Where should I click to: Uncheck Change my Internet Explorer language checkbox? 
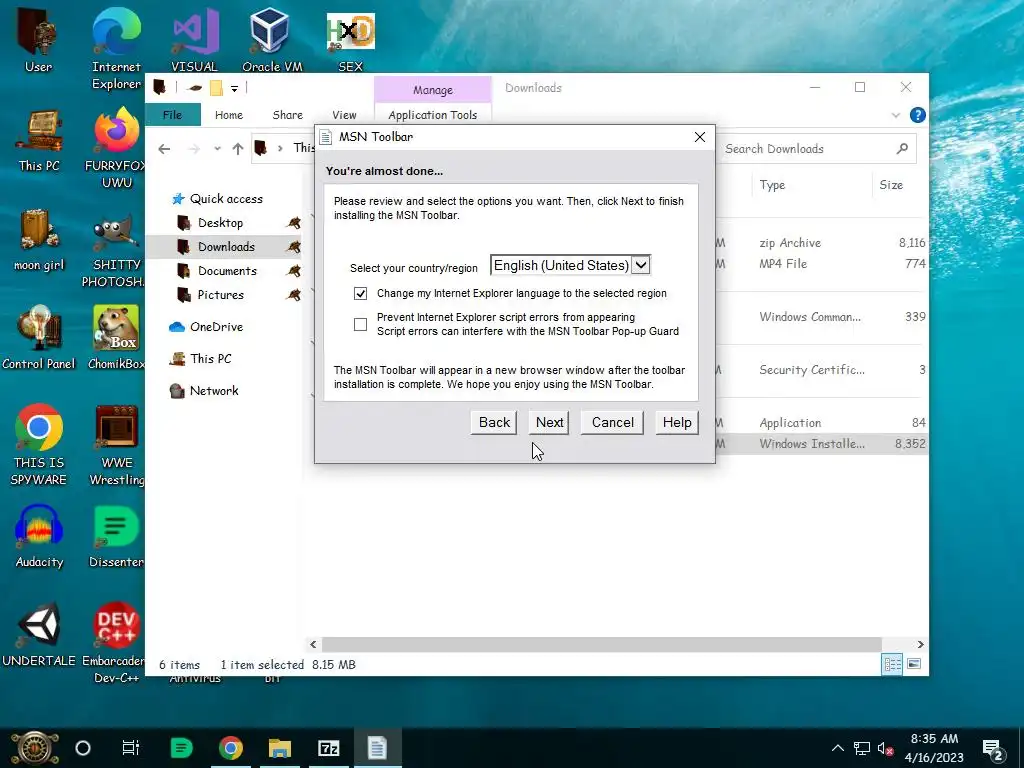pyautogui.click(x=360, y=293)
